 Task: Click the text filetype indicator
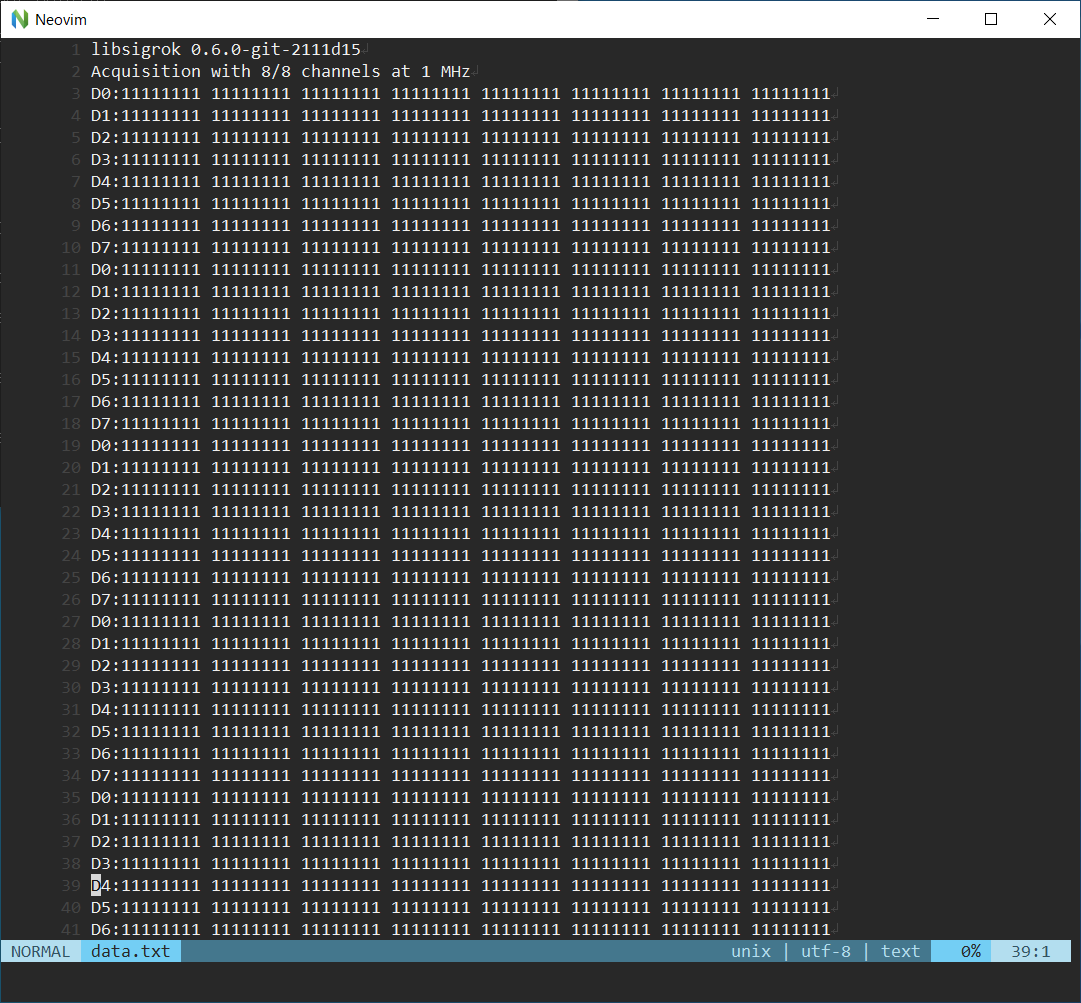click(900, 951)
